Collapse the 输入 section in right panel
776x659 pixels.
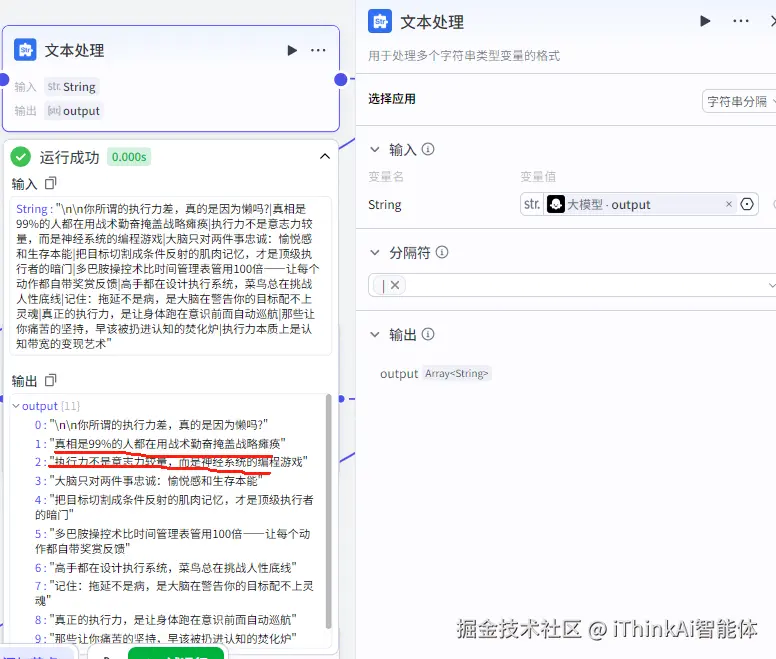coord(375,149)
